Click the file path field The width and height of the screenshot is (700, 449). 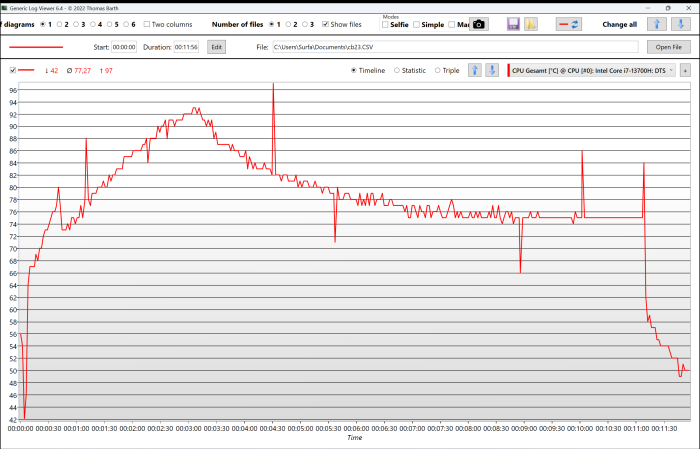tap(455, 47)
